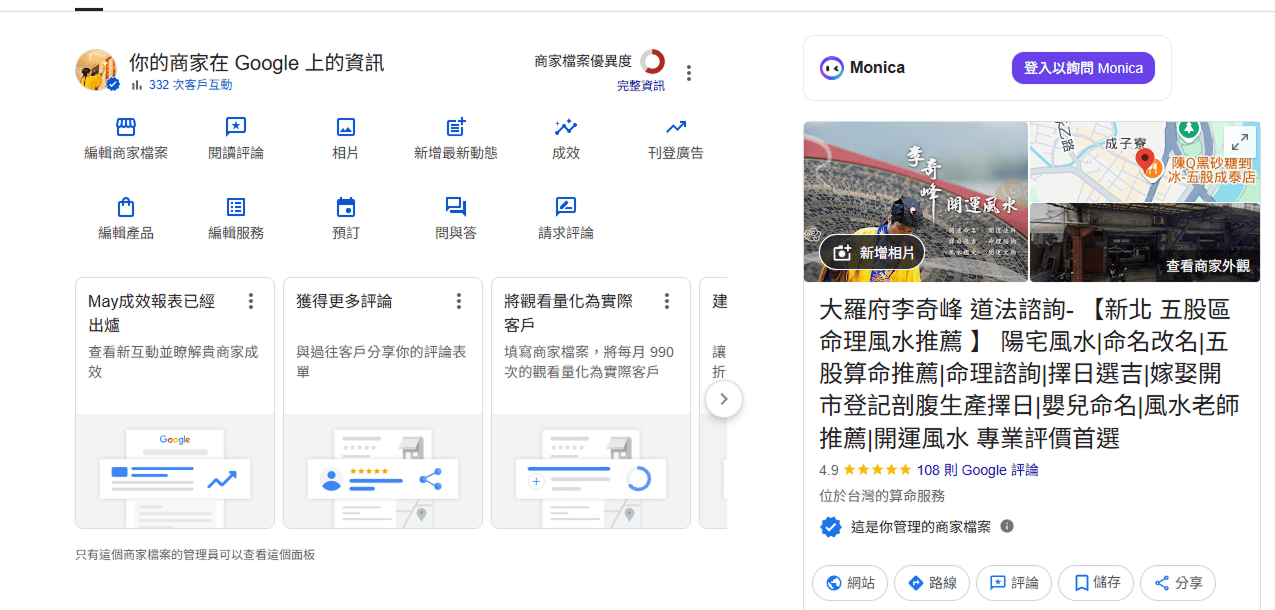Open the May成效報表已經出爐 card

click(175, 403)
